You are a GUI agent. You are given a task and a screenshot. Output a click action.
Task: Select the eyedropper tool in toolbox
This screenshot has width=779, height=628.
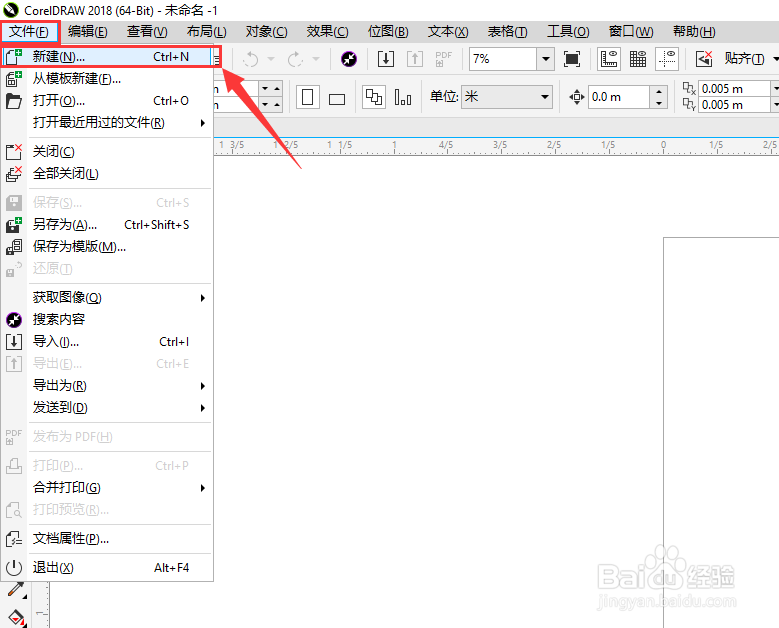(16, 590)
